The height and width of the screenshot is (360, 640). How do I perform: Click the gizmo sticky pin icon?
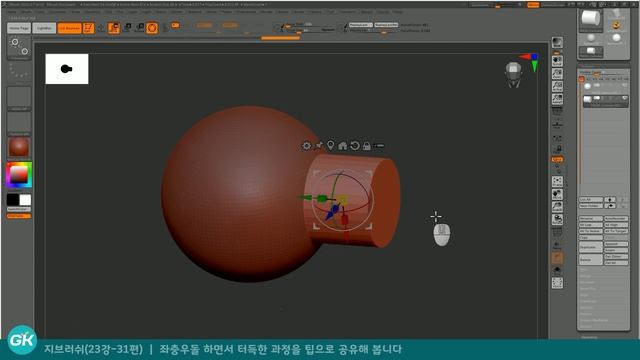(x=319, y=145)
